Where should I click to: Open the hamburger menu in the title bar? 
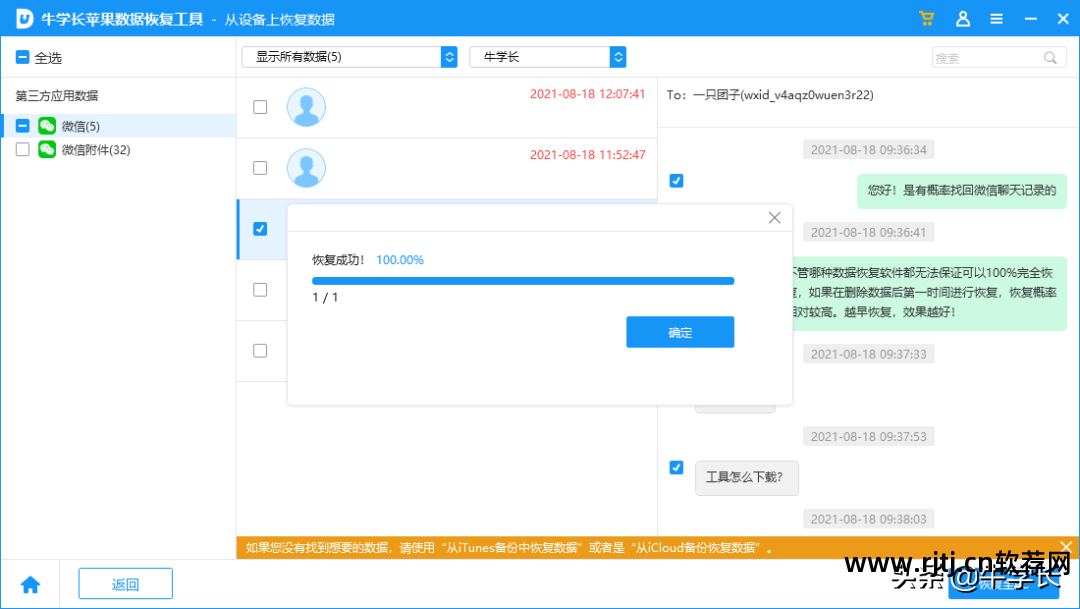[x=996, y=18]
